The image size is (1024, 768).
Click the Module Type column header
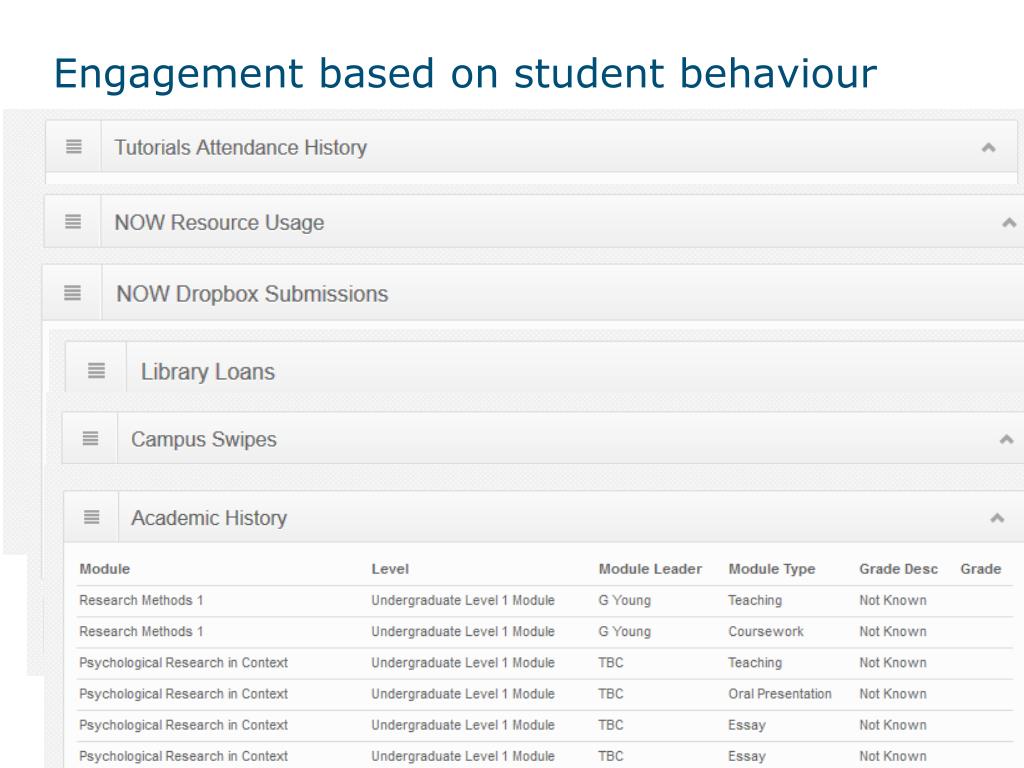pyautogui.click(x=772, y=569)
